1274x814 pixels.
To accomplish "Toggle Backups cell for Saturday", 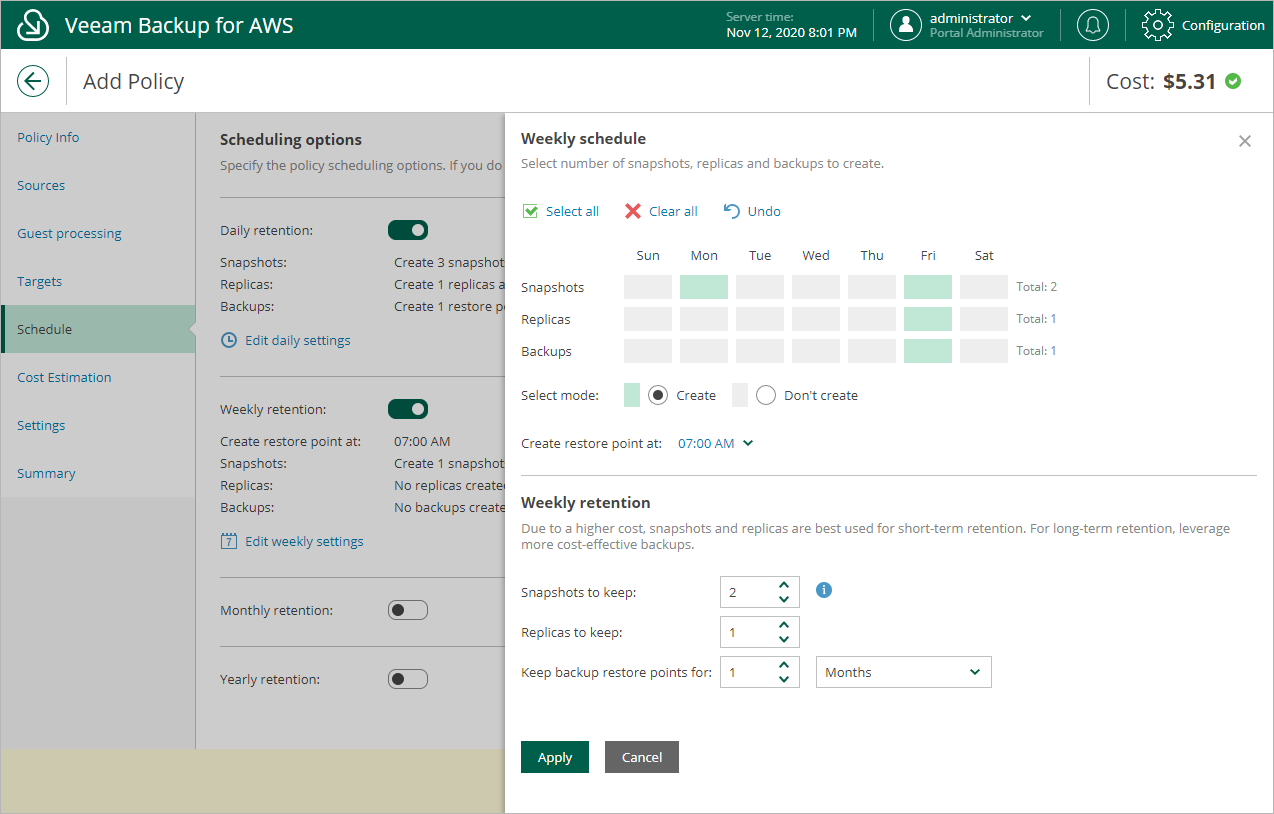I will [984, 351].
